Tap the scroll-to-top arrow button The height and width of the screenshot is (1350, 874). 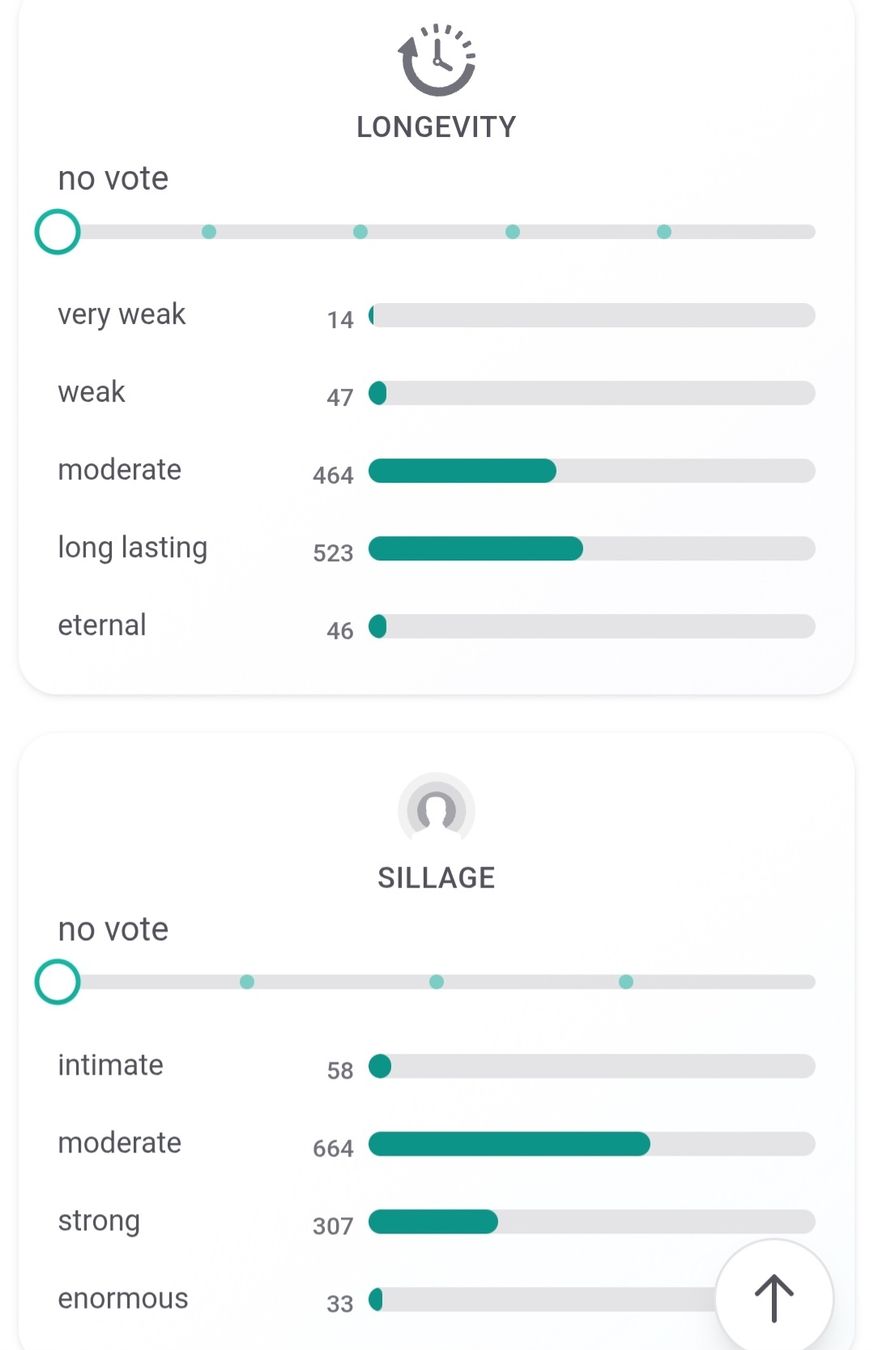click(774, 1298)
